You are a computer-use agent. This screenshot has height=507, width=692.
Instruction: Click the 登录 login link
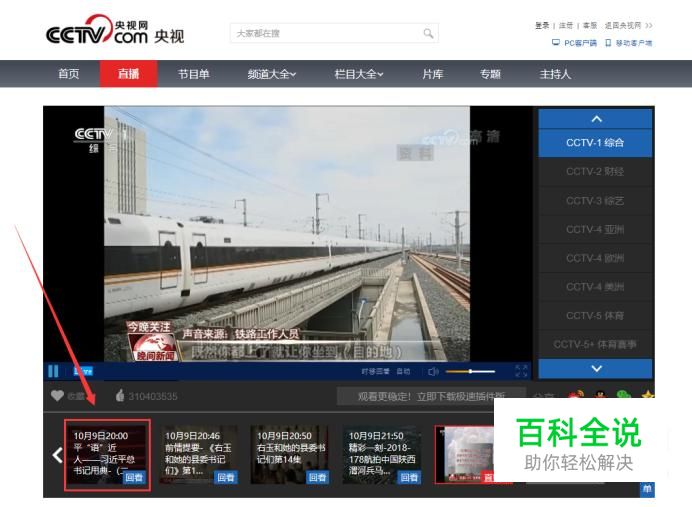542,26
